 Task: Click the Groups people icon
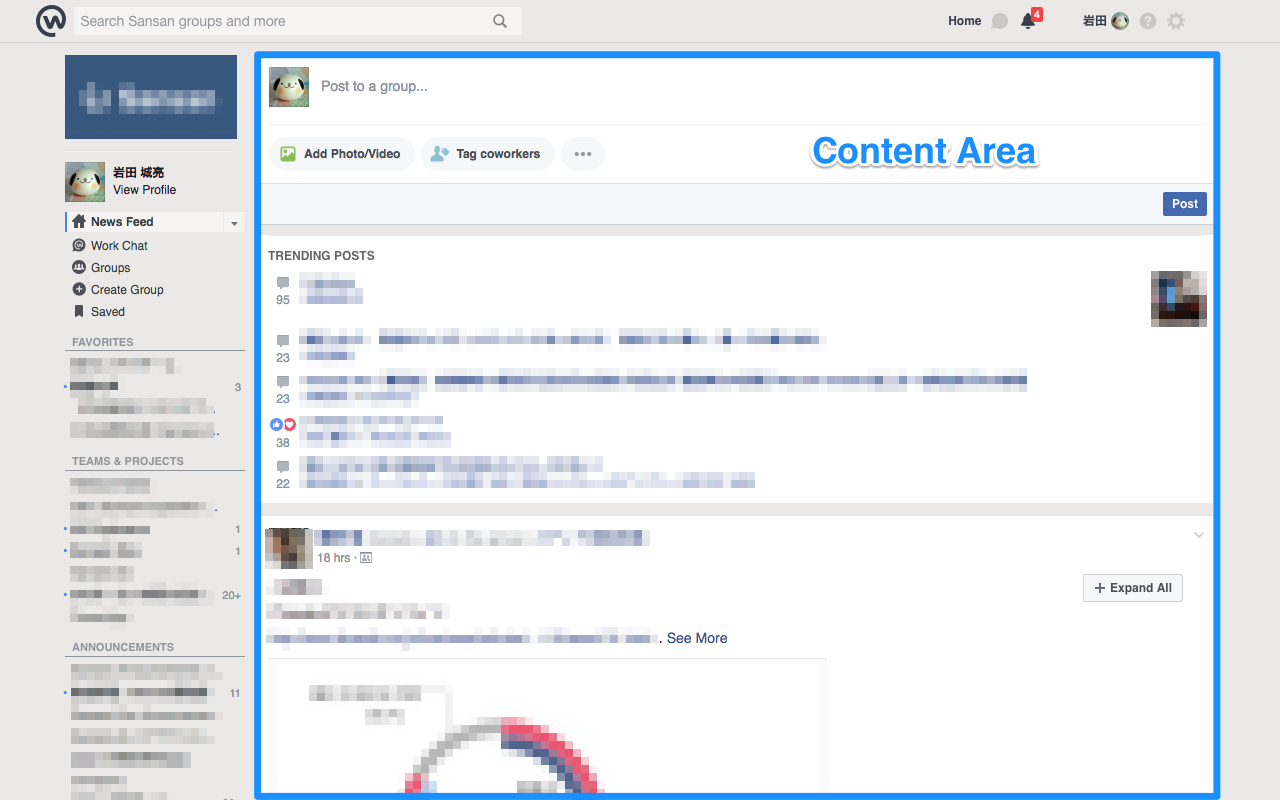tap(79, 267)
